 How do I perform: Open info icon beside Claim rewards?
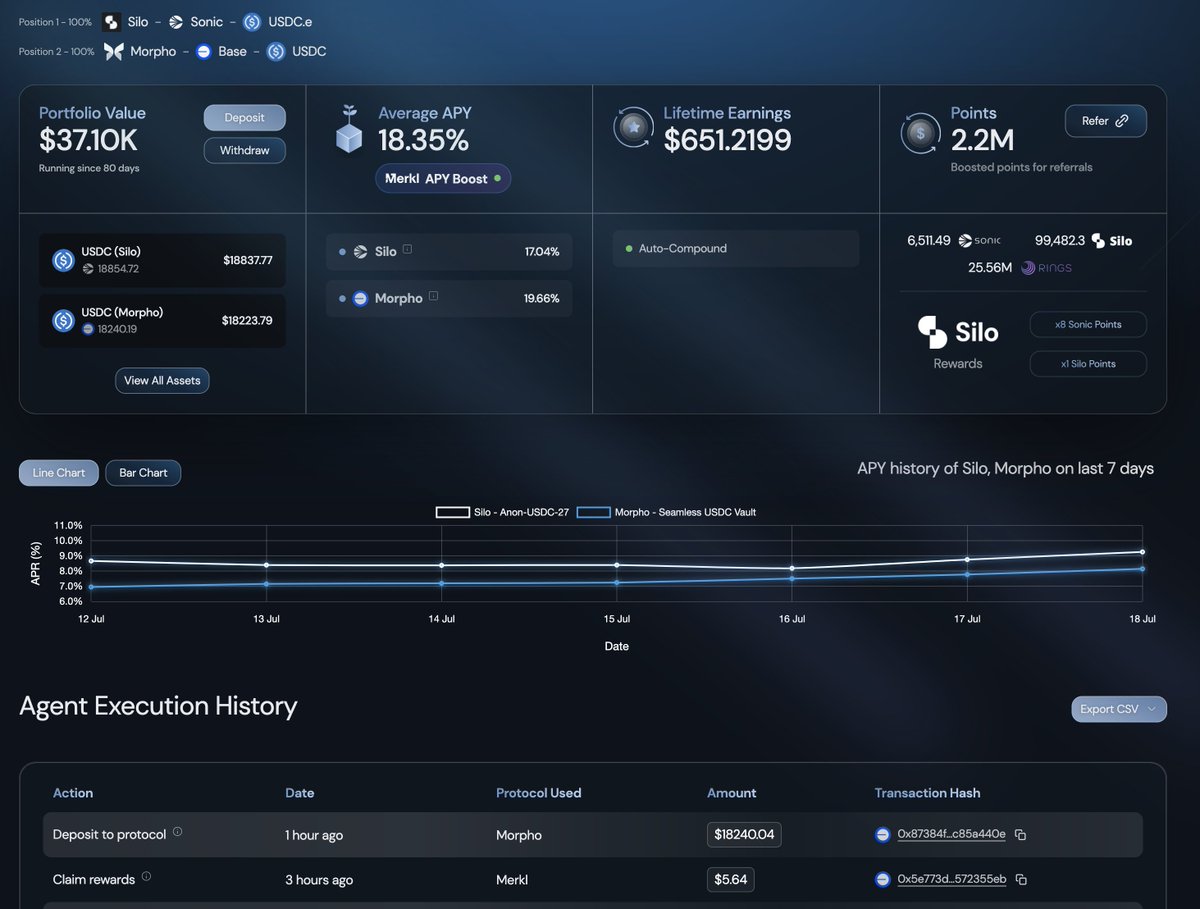tap(146, 877)
